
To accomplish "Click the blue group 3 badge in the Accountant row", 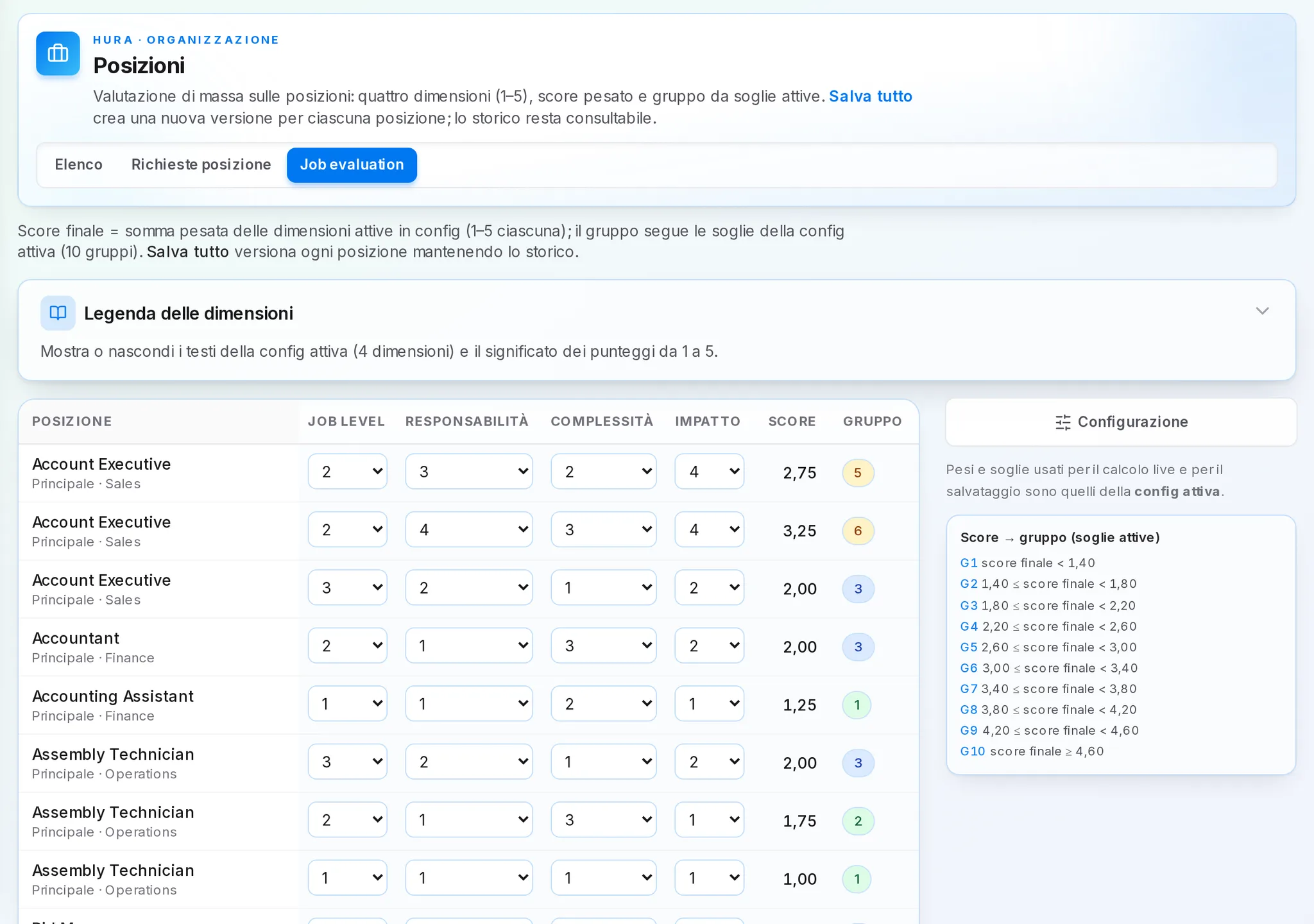I will 858,647.
